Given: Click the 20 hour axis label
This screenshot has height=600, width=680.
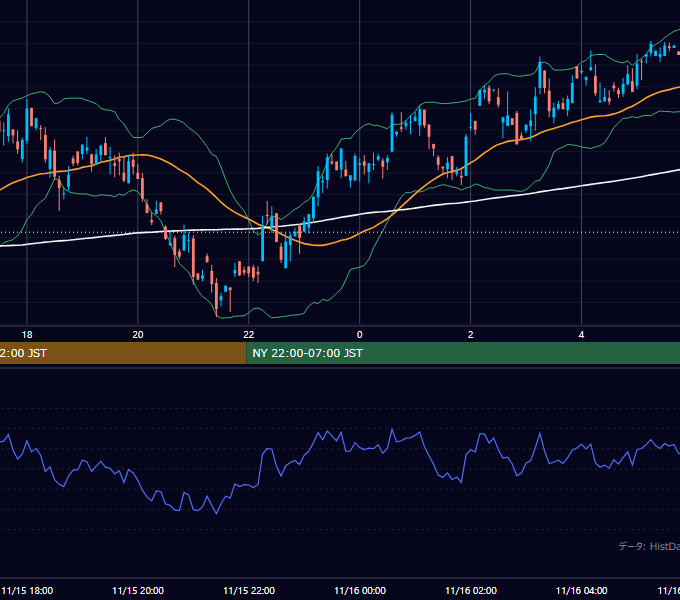Looking at the screenshot, I should coord(137,334).
